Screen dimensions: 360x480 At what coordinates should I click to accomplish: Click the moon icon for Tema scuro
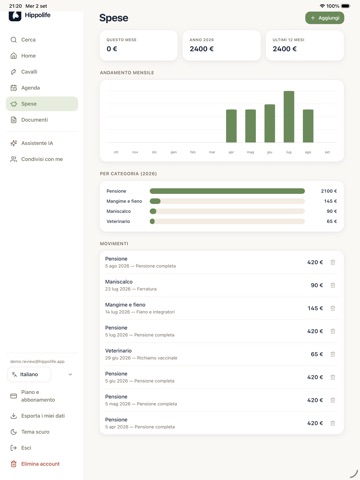(x=14, y=432)
